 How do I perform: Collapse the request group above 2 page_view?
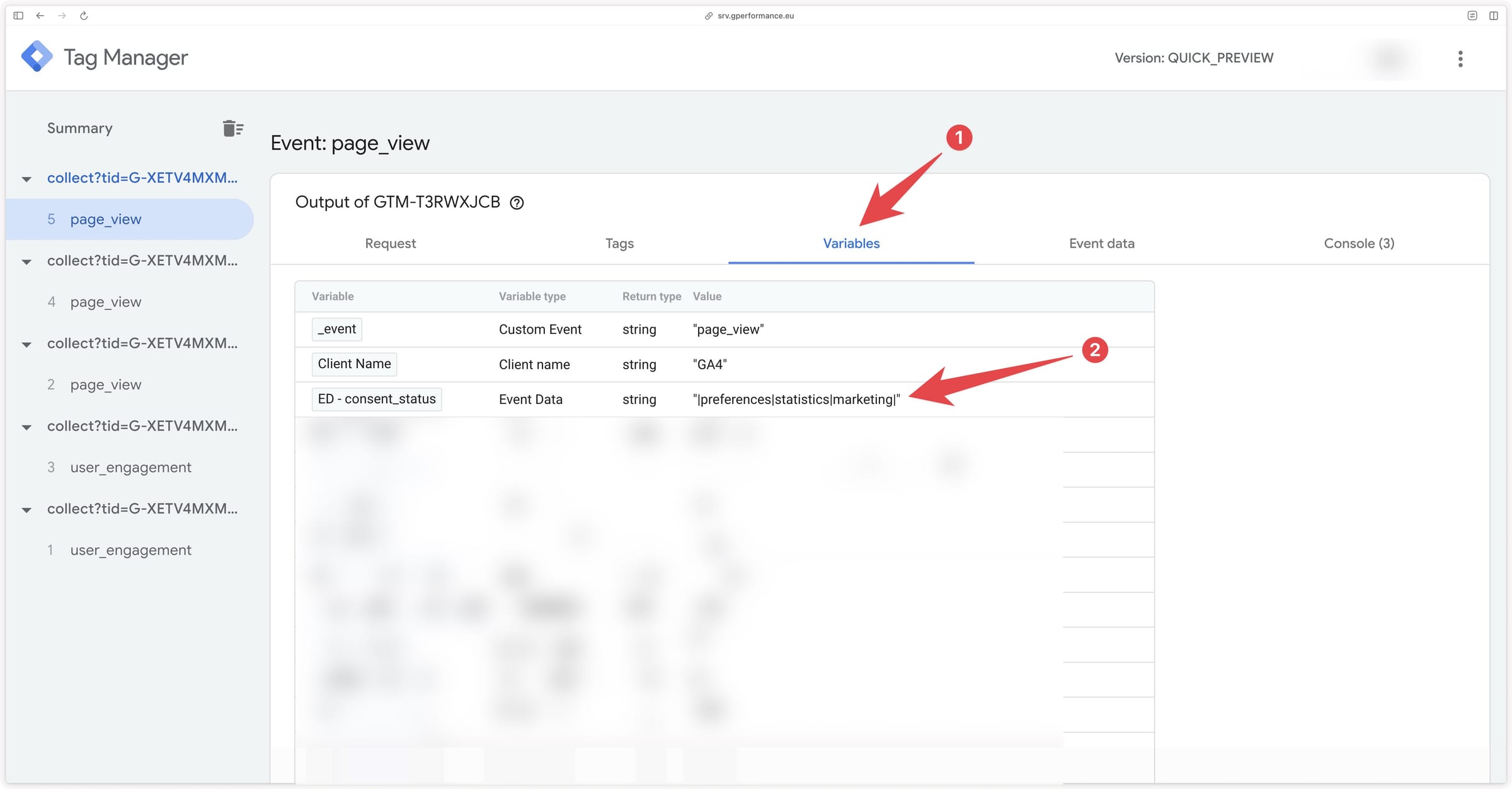[x=26, y=344]
